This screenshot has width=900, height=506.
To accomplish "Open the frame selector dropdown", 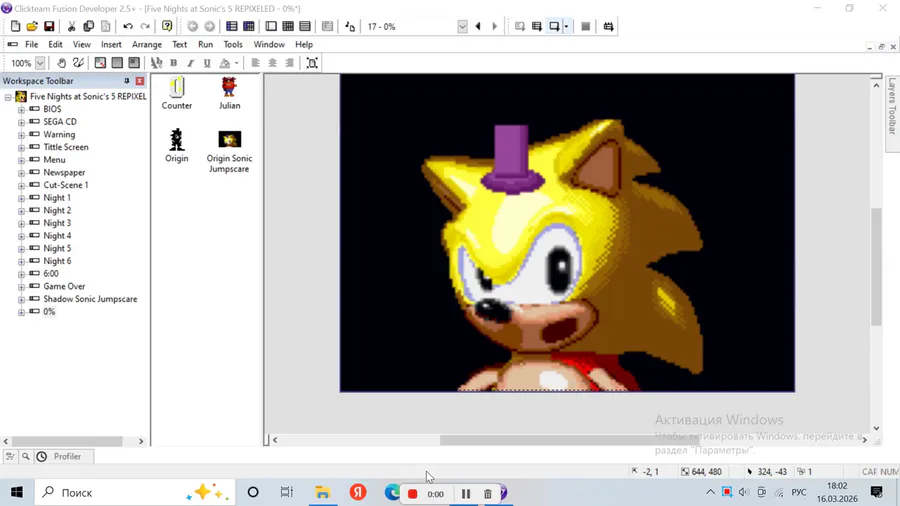I will point(462,27).
